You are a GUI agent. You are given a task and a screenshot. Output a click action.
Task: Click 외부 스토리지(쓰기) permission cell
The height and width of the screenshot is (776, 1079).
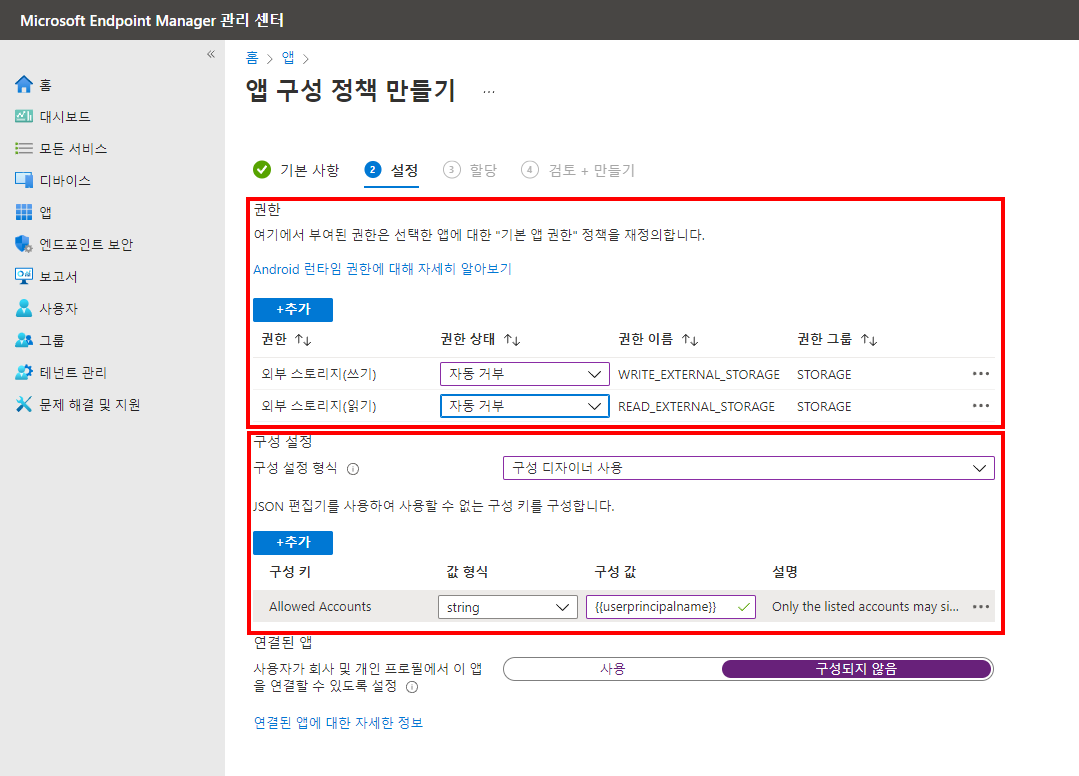pos(319,374)
